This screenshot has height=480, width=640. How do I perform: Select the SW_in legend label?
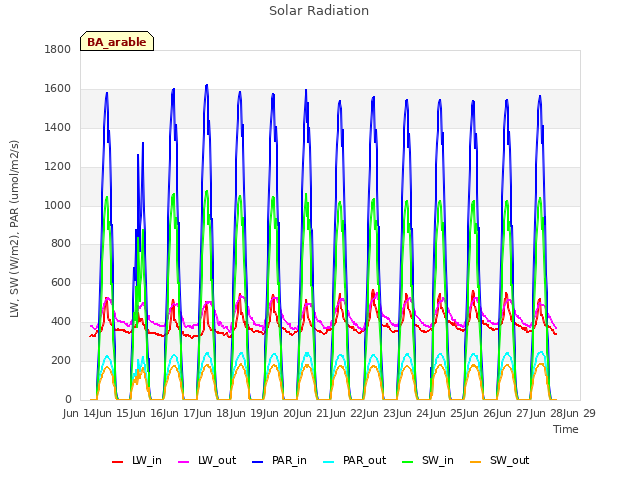coord(438,461)
